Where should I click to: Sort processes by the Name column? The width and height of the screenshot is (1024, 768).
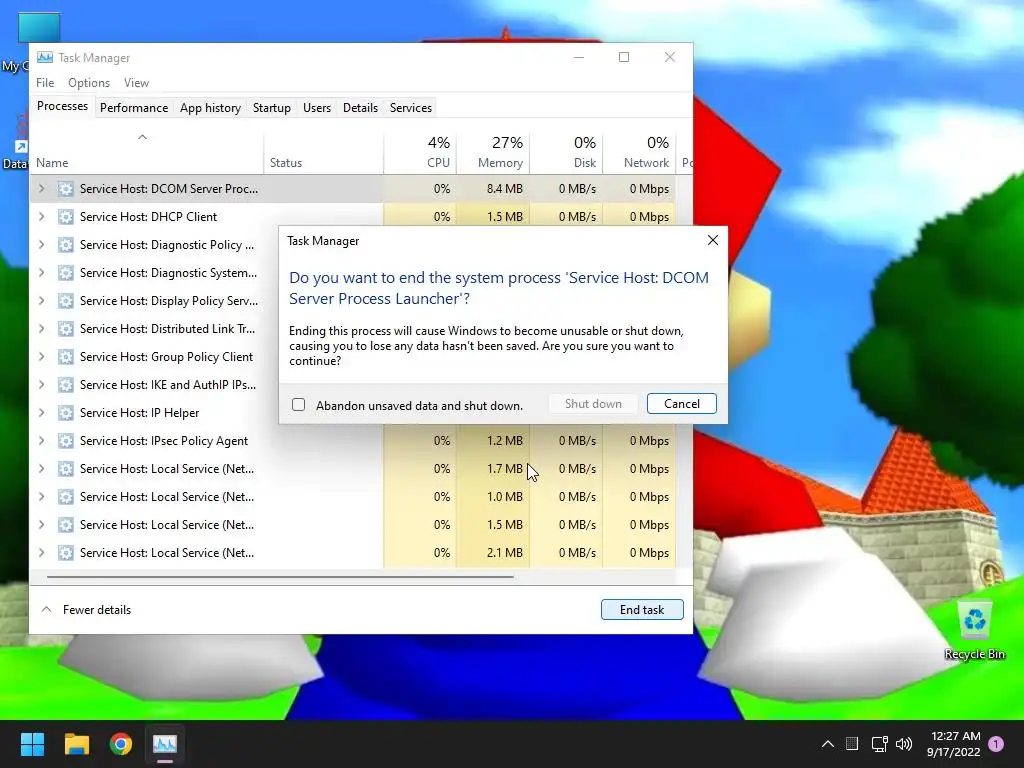click(146, 153)
